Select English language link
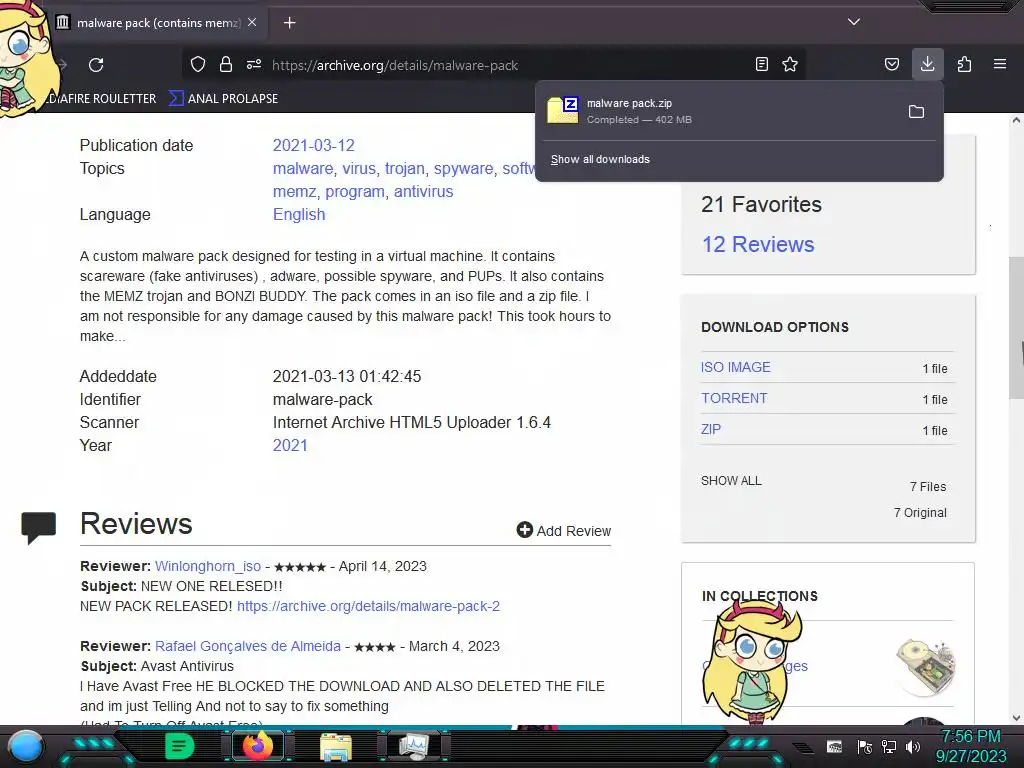Image resolution: width=1024 pixels, height=768 pixels. pos(298,214)
